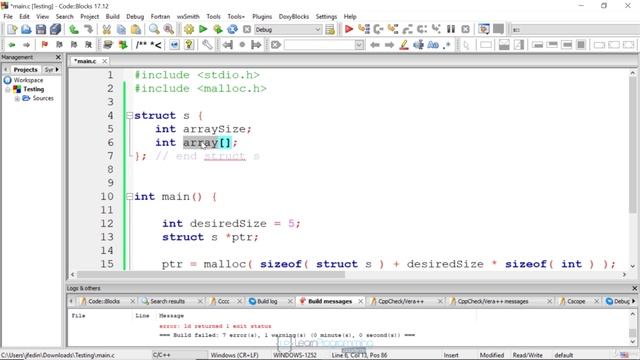Open the File menu

pyautogui.click(x=8, y=16)
